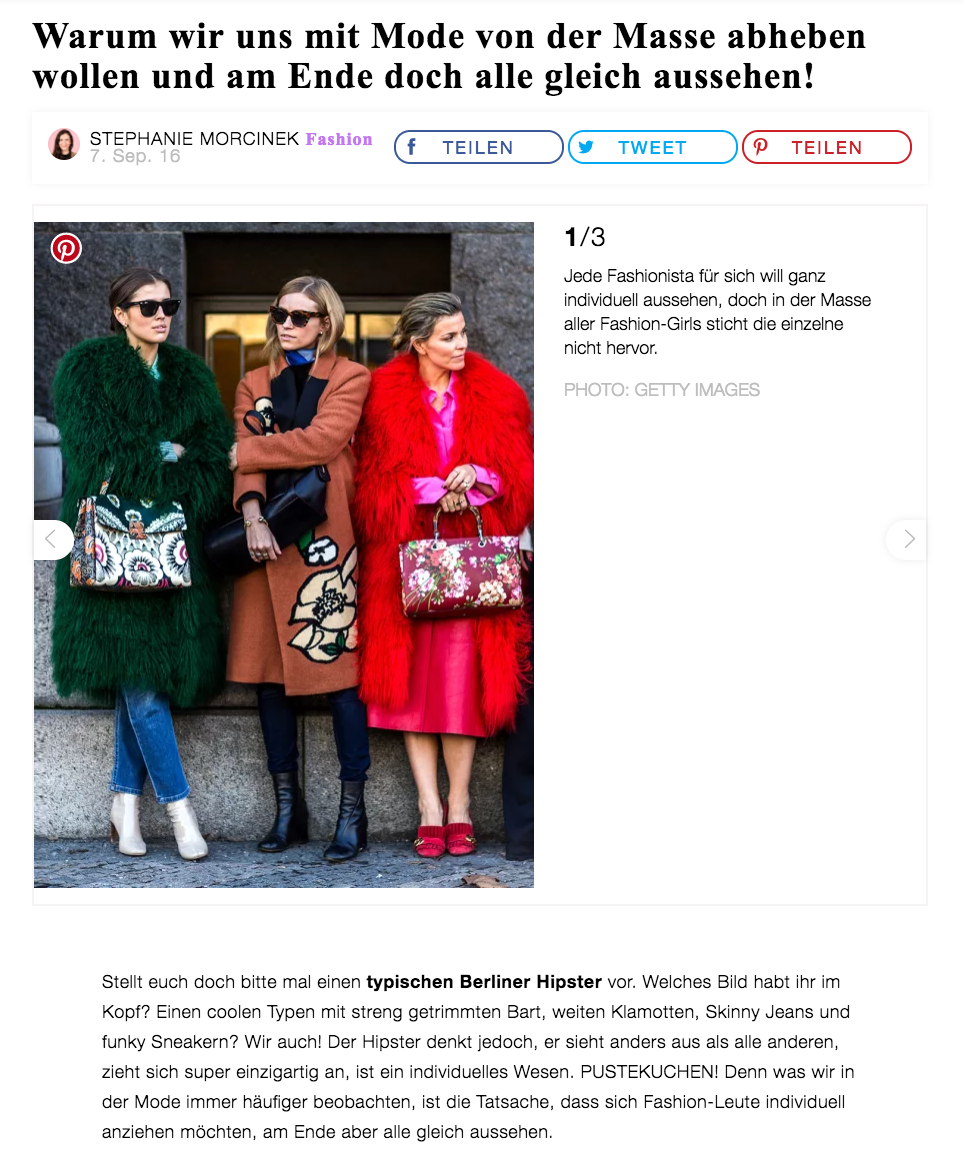Screen dimensions: 964x1166
Task: Click the slide counter 1/3
Action: pyautogui.click(x=585, y=237)
